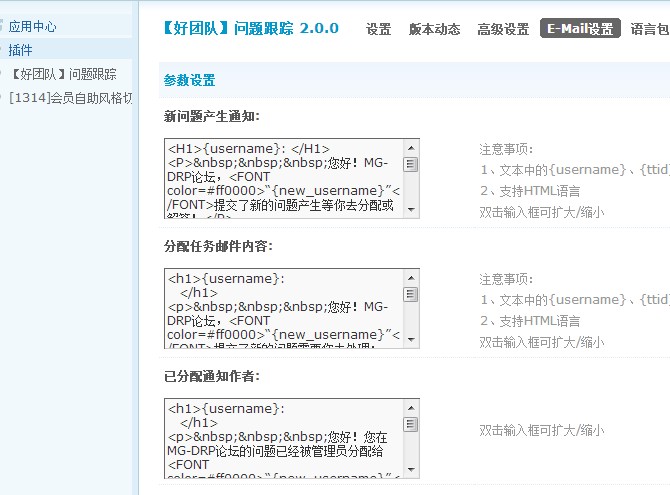Click inside the 新问题产生通知 text area

click(283, 178)
